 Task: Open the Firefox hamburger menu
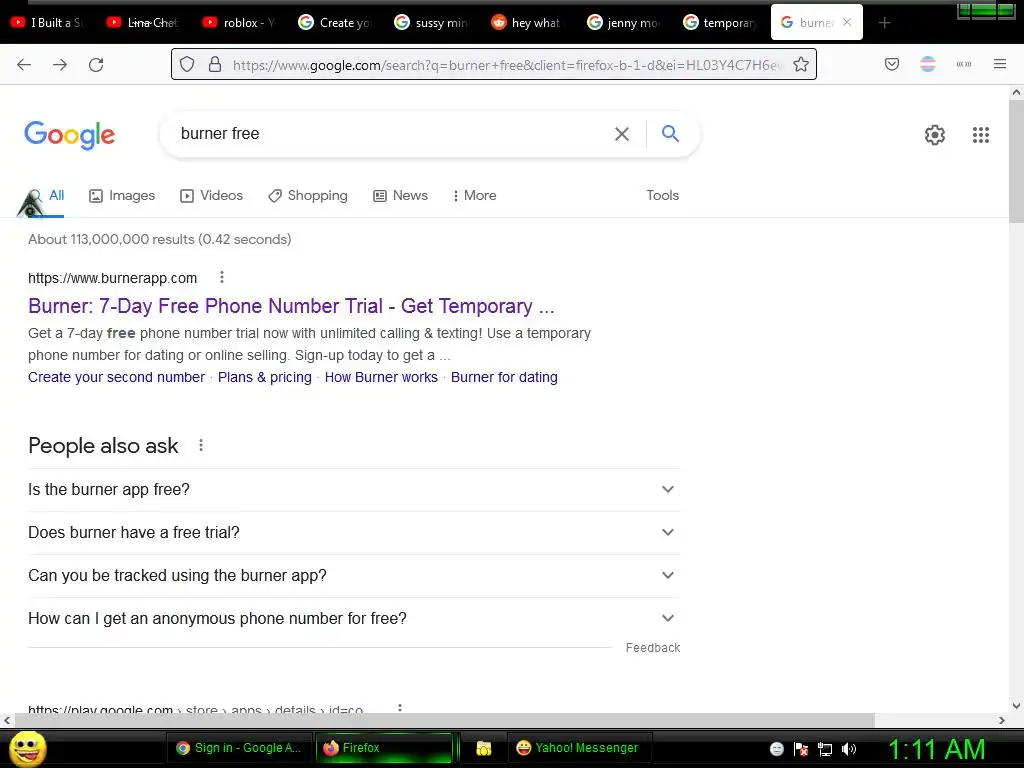click(x=1000, y=64)
